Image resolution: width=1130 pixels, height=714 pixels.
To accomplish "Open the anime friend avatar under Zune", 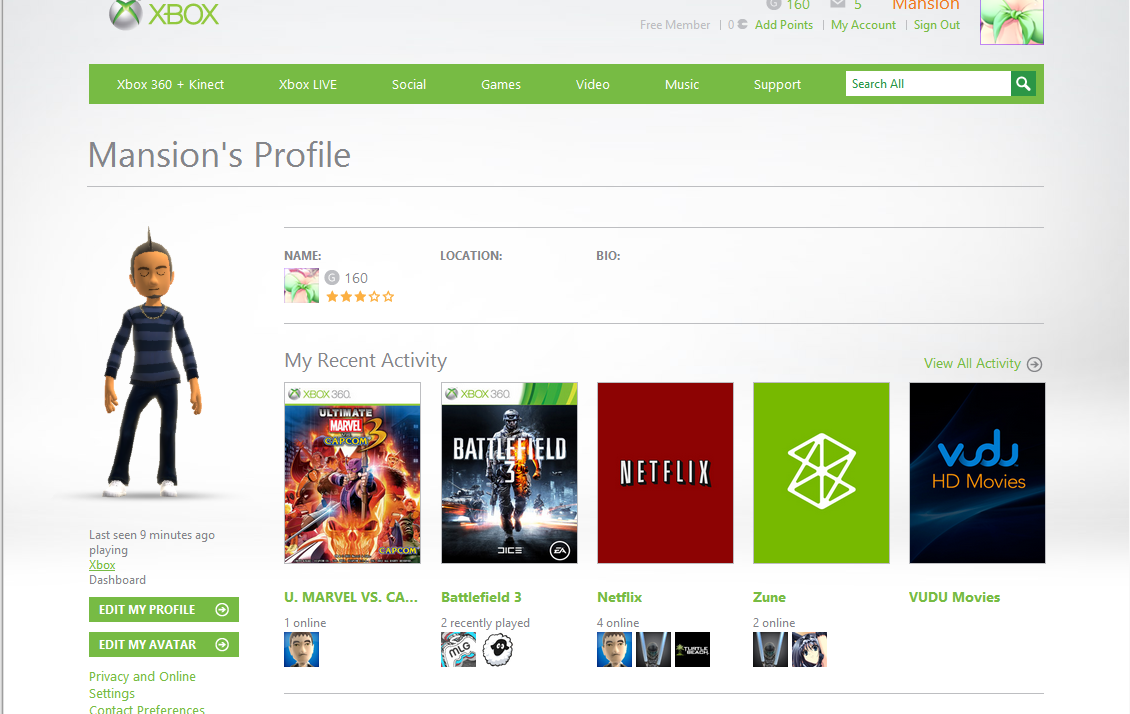I will [x=809, y=649].
